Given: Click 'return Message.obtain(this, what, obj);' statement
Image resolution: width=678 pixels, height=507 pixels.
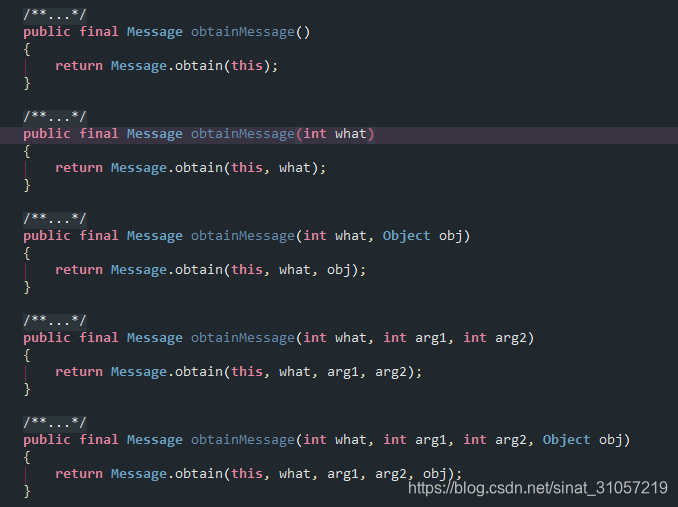Looking at the screenshot, I should click(x=211, y=270).
